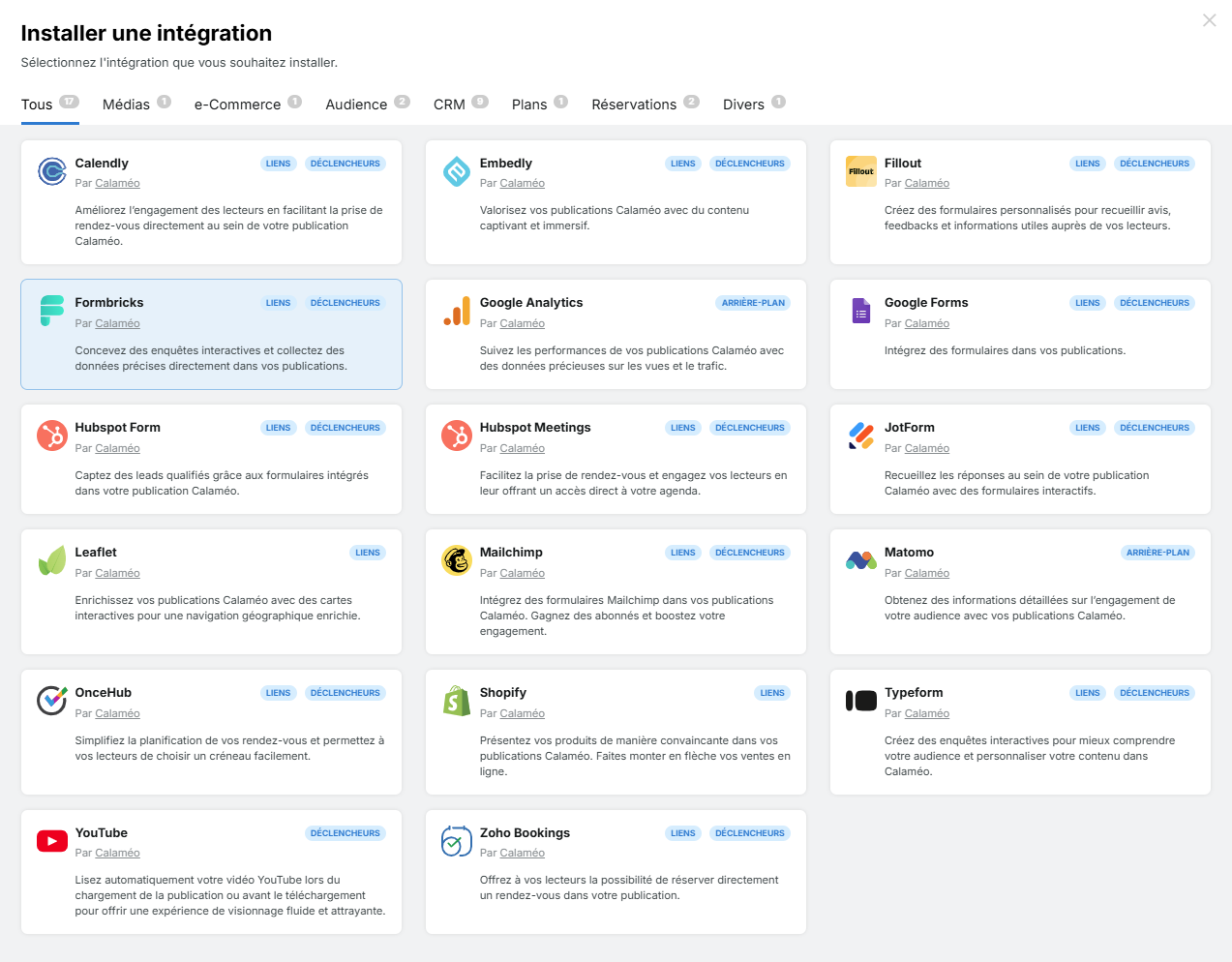Image resolution: width=1232 pixels, height=962 pixels.
Task: Click DÉCLENCHEURS tag on Typeform card
Action: click(1155, 693)
